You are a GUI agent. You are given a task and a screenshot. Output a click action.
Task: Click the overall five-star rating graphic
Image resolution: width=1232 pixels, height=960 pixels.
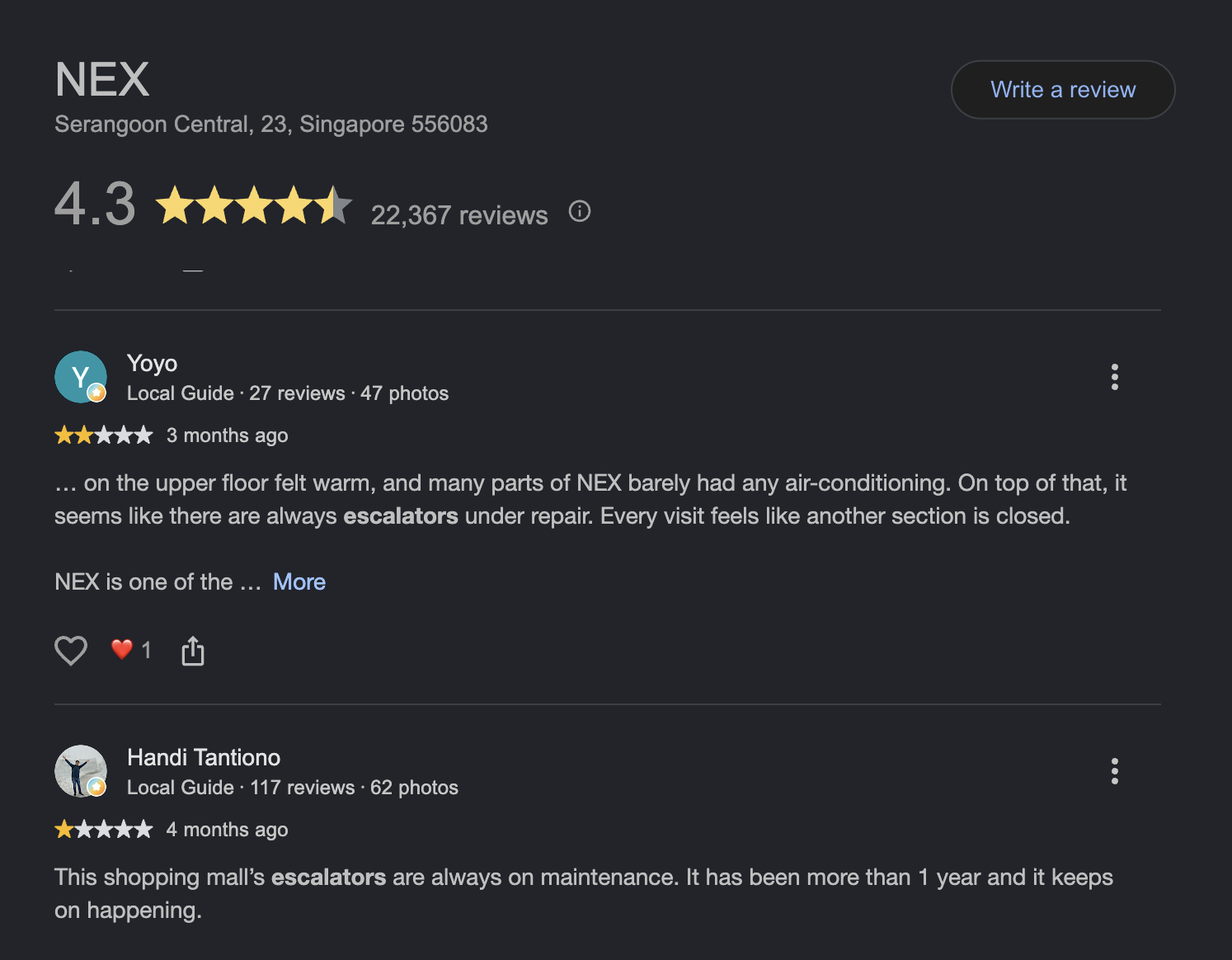tap(254, 205)
